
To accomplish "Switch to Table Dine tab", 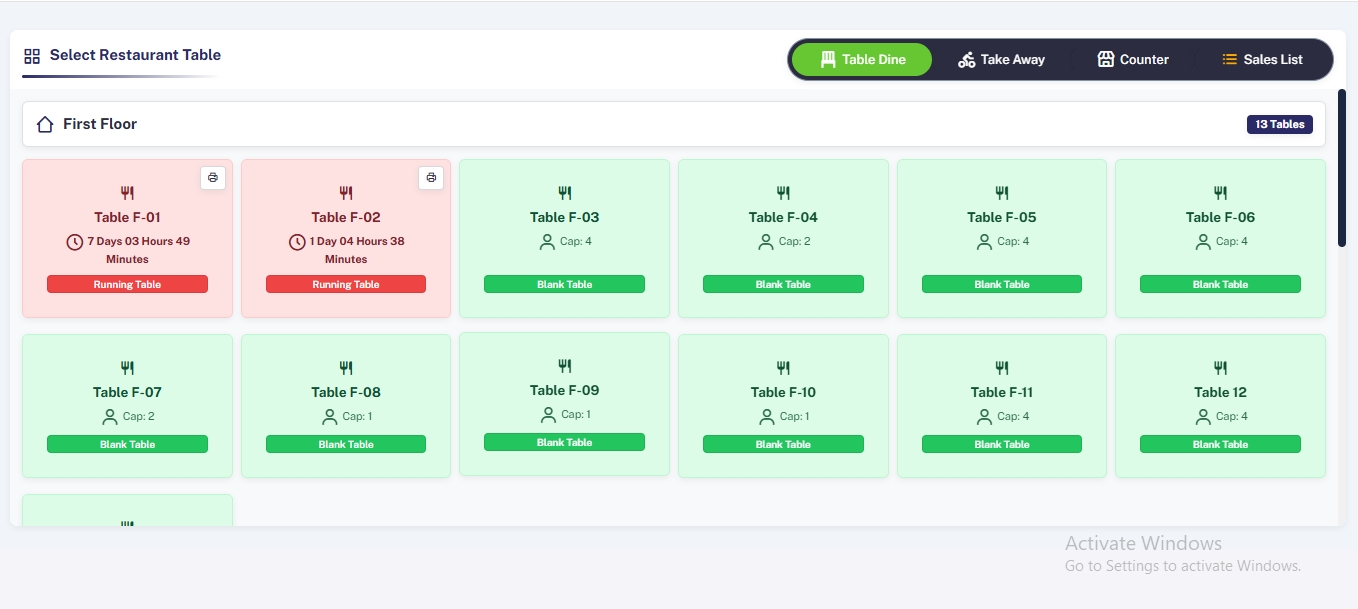I will (x=862, y=60).
